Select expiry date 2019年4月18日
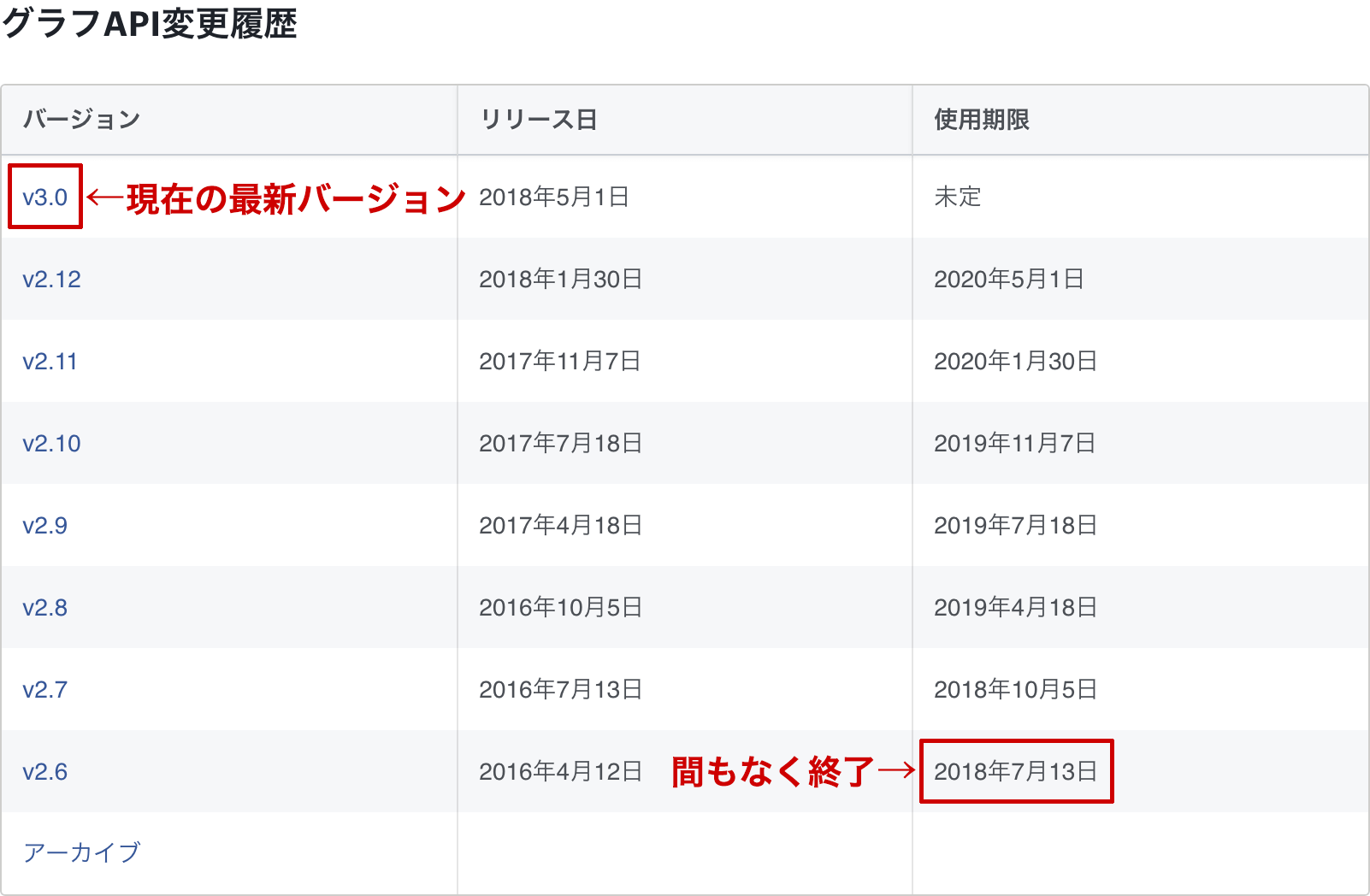 click(1016, 608)
